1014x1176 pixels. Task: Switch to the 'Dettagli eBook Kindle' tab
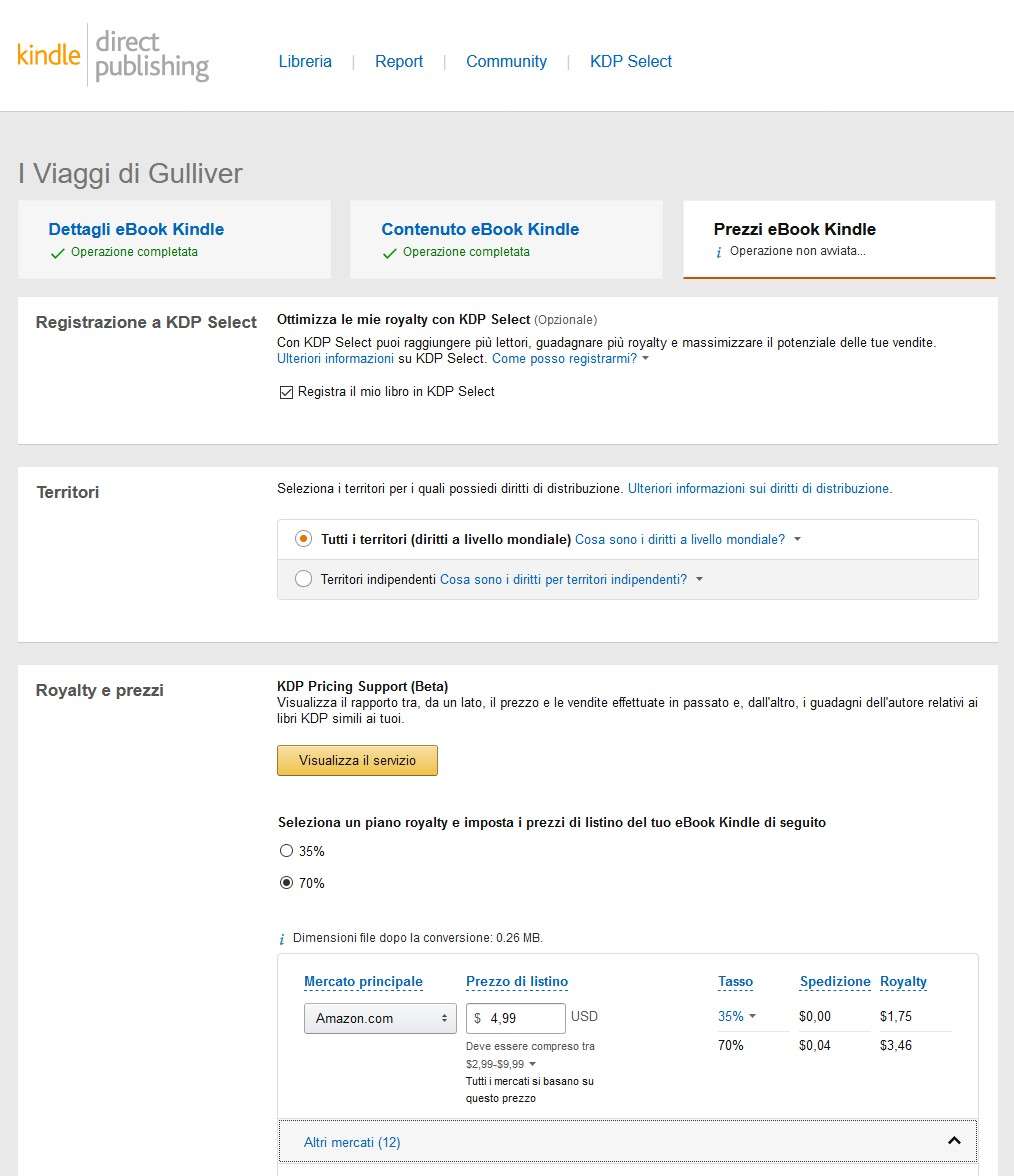(136, 229)
